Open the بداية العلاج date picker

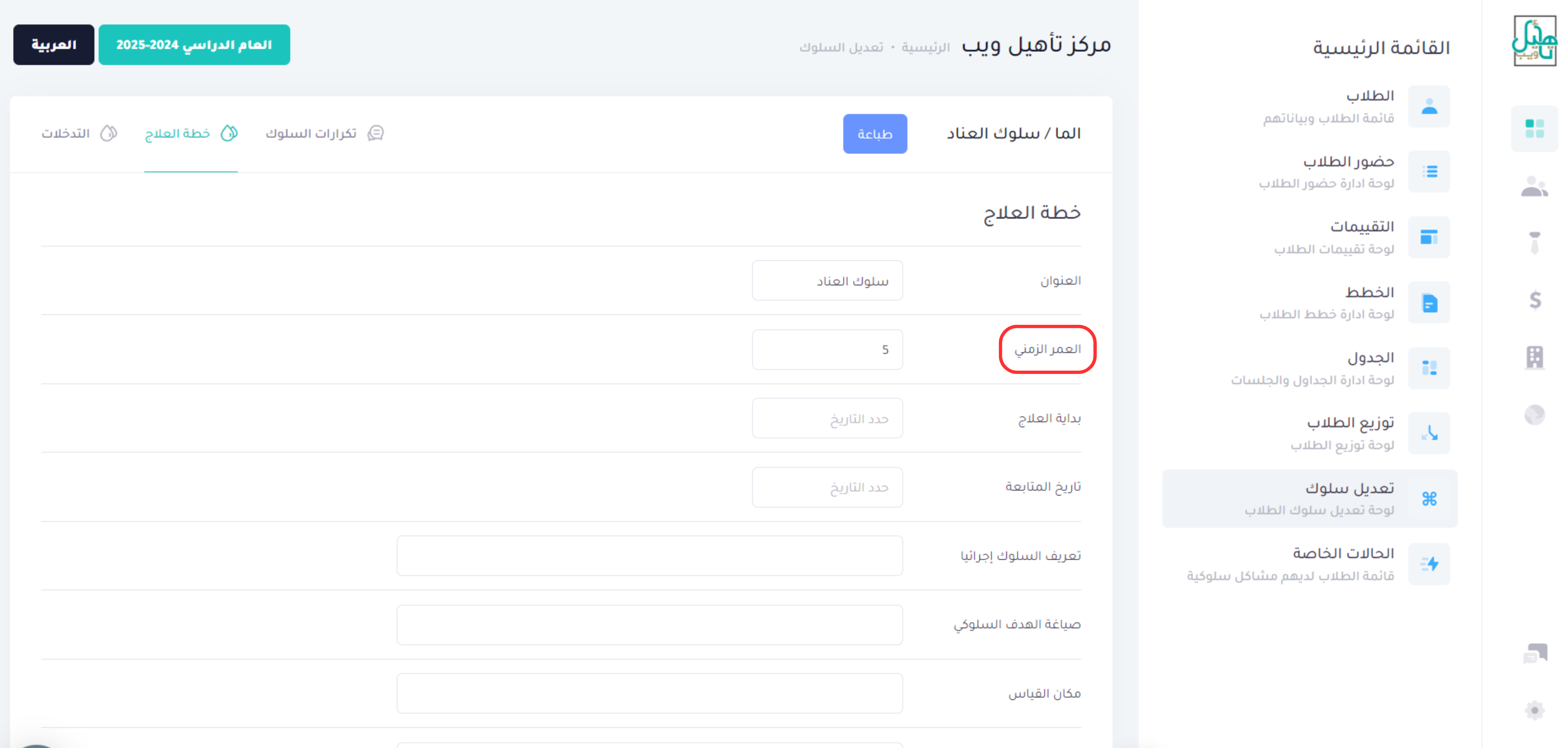click(827, 418)
